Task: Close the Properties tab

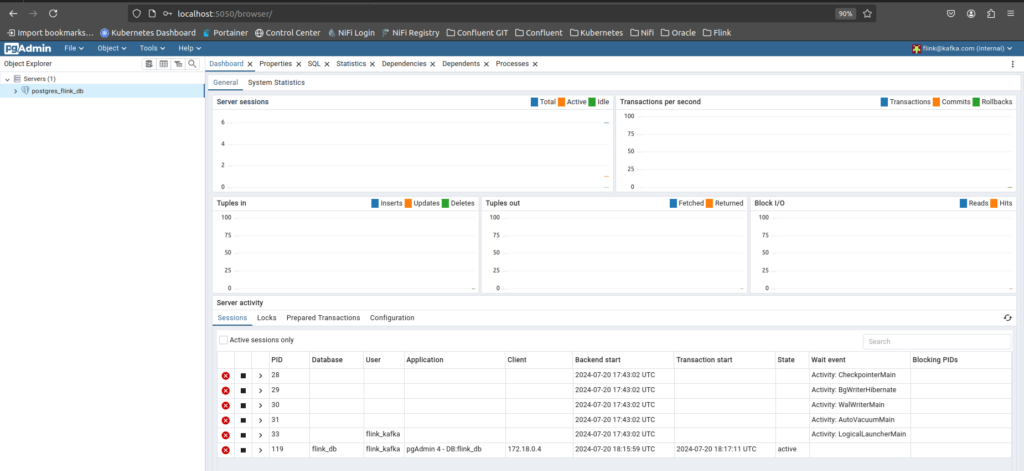Action: click(x=298, y=64)
